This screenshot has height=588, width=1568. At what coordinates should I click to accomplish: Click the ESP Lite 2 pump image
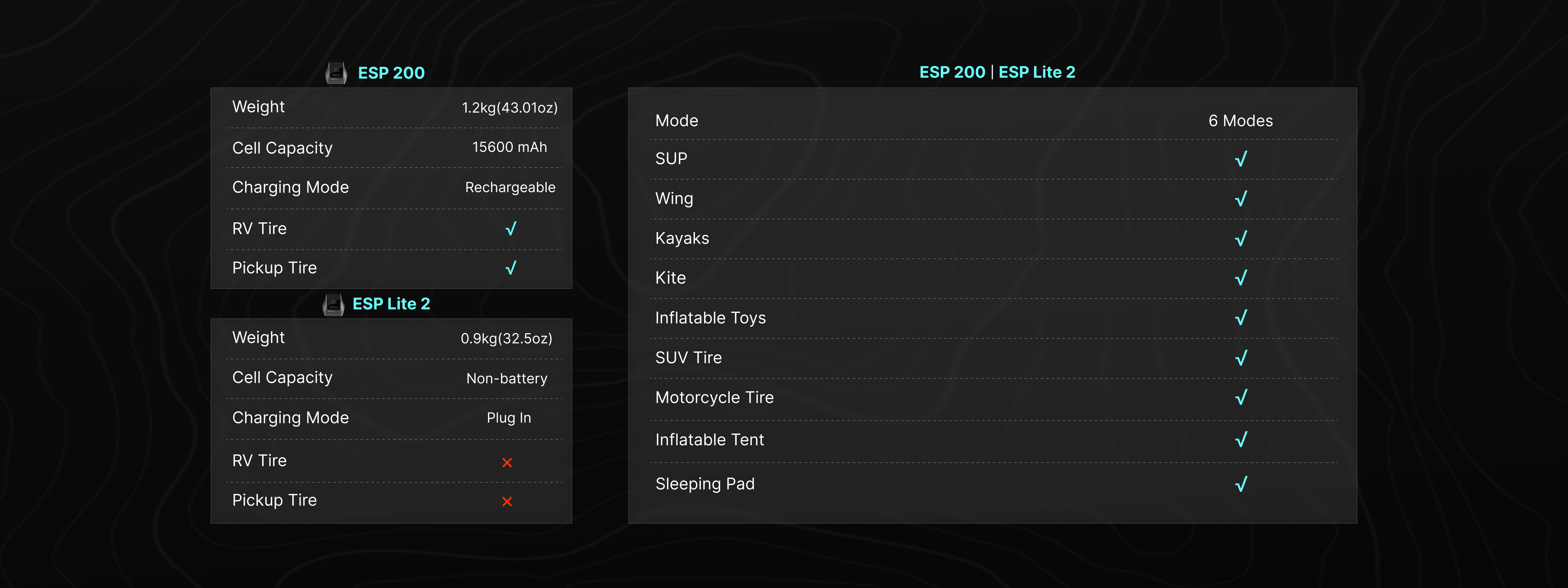tap(333, 304)
